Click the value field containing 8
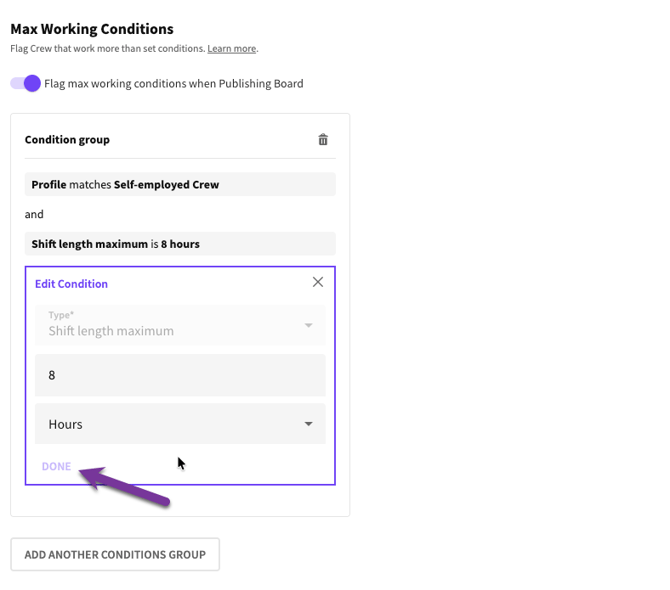This screenshot has height=590, width=670. click(180, 375)
